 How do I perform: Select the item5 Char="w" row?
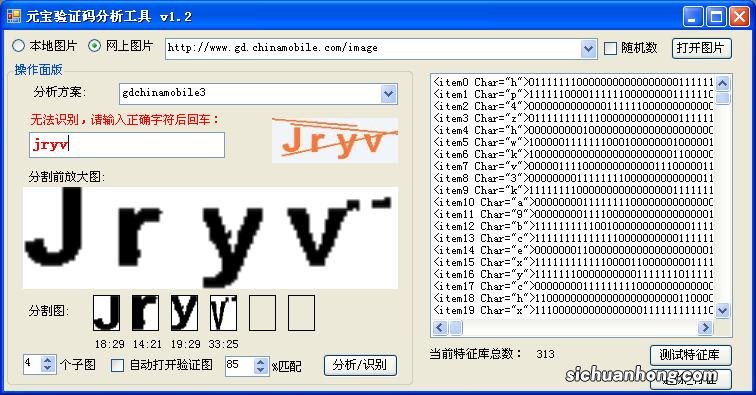pyautogui.click(x=573, y=142)
